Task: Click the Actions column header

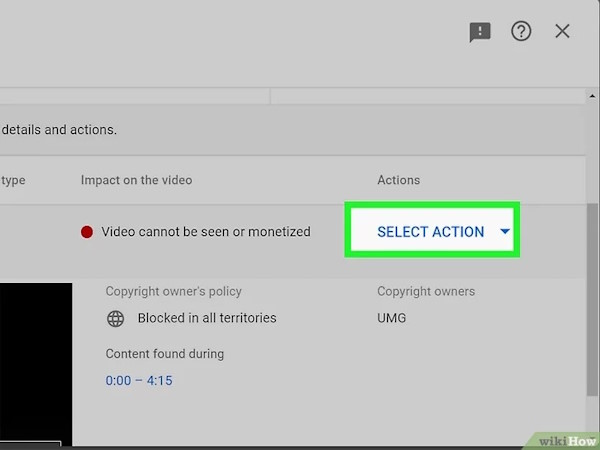Action: 398,180
